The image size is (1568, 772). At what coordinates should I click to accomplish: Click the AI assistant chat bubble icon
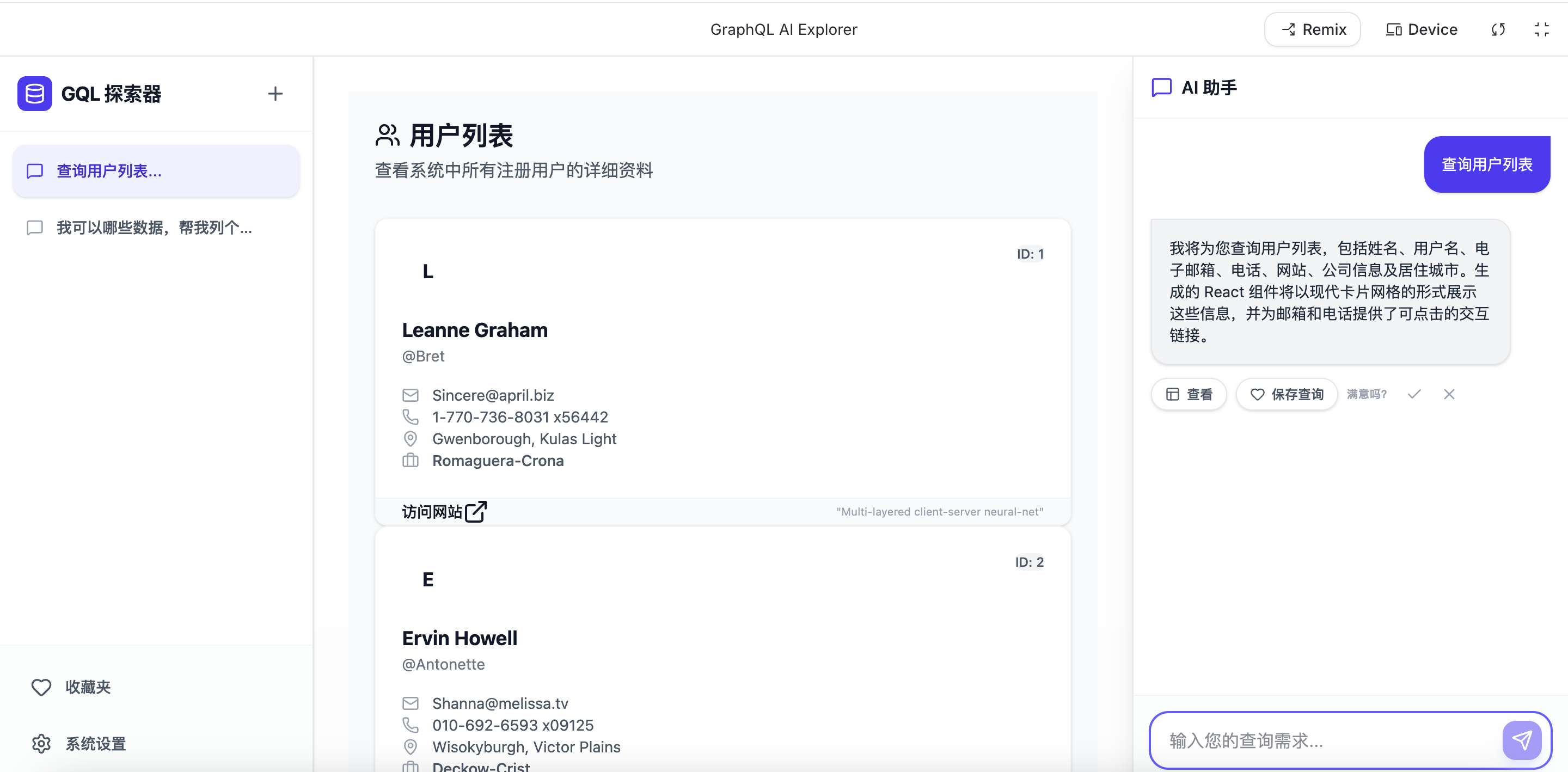1161,88
